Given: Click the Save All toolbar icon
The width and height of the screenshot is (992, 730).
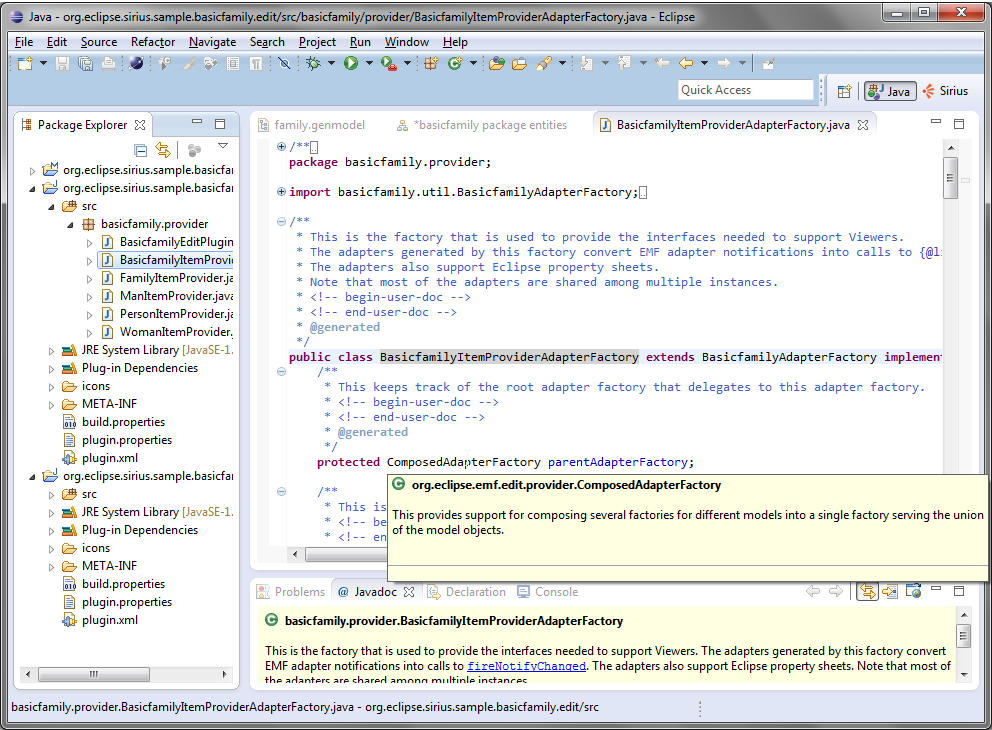Looking at the screenshot, I should point(86,64).
